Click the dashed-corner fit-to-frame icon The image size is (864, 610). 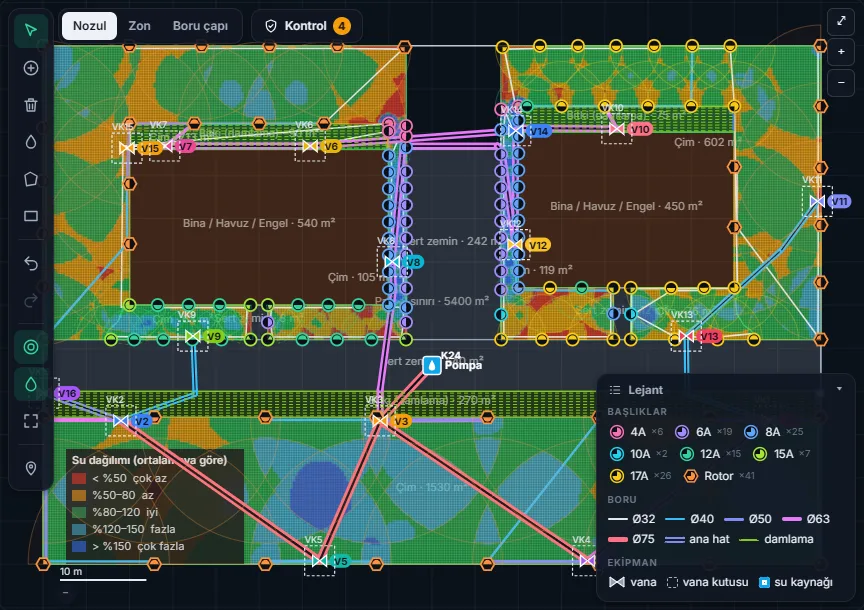pos(31,422)
